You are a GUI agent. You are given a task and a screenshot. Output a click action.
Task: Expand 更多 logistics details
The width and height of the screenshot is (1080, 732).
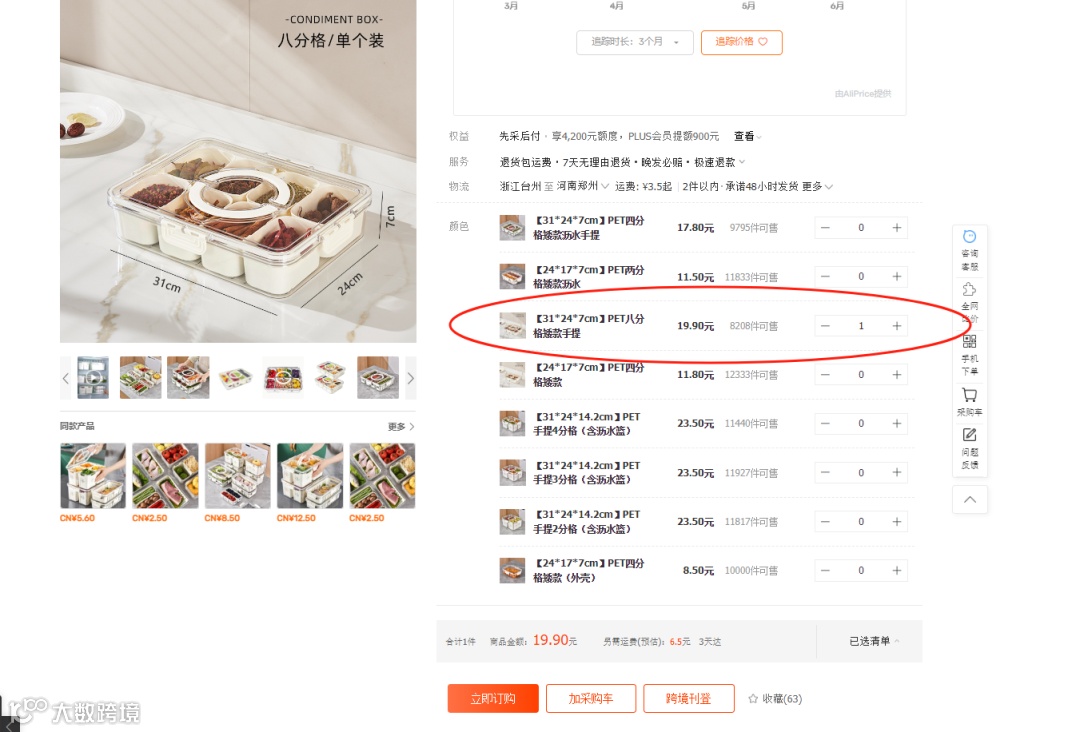click(x=818, y=187)
